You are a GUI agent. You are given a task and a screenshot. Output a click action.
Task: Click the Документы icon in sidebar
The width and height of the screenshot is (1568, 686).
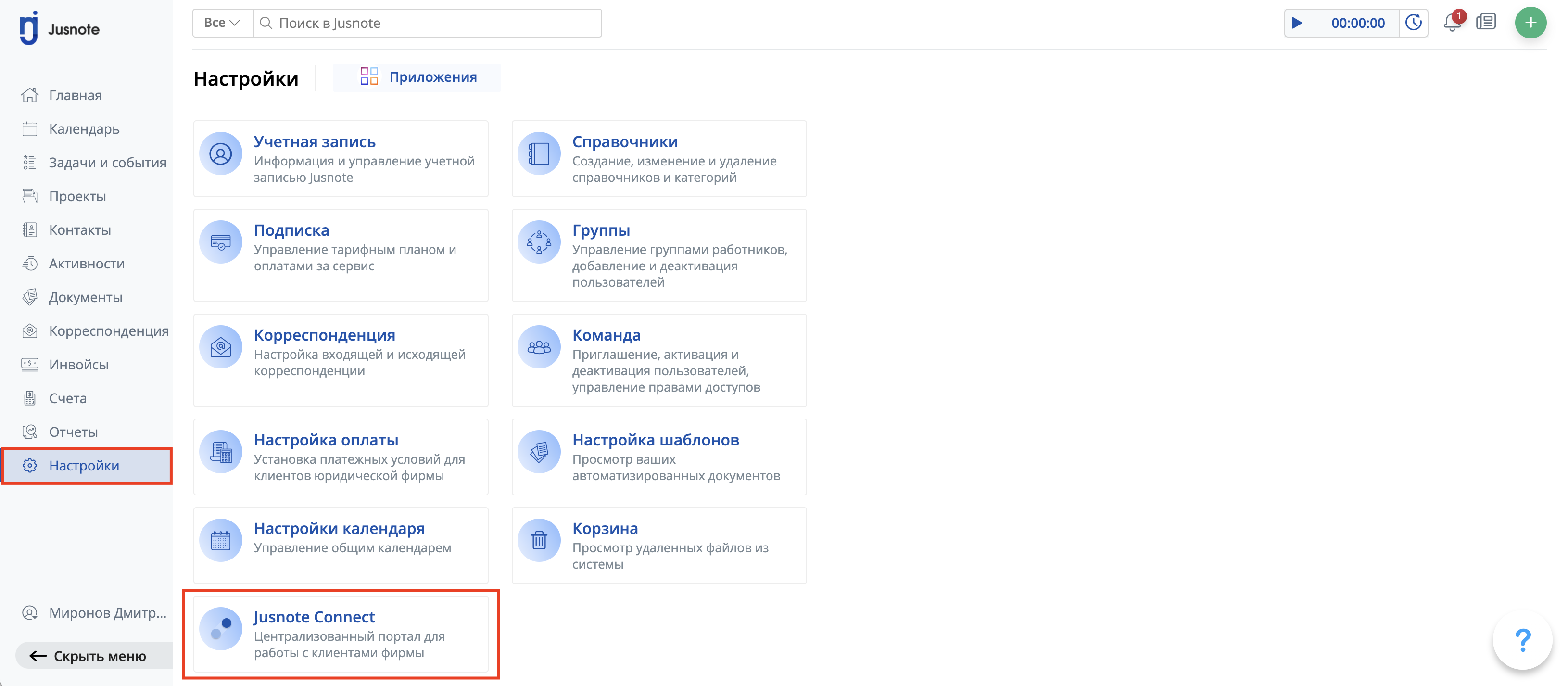tap(30, 297)
